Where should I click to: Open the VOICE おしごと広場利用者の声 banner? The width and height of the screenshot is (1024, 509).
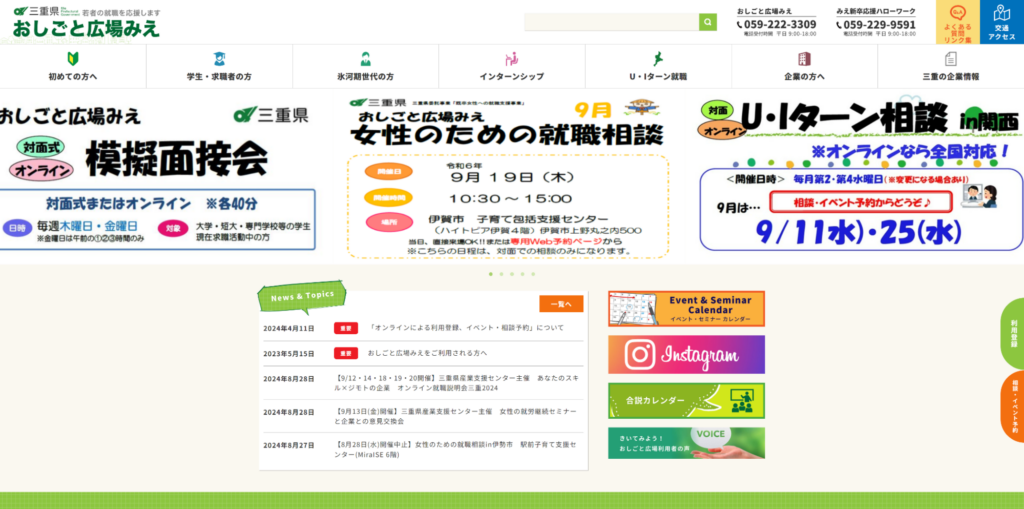[686, 443]
